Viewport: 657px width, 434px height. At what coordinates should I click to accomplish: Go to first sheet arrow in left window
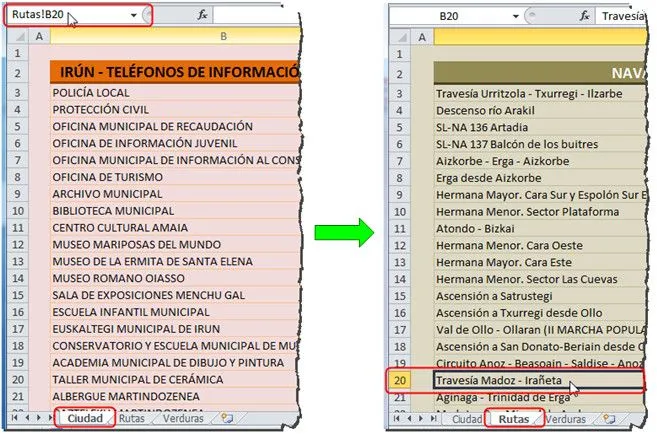[15, 418]
